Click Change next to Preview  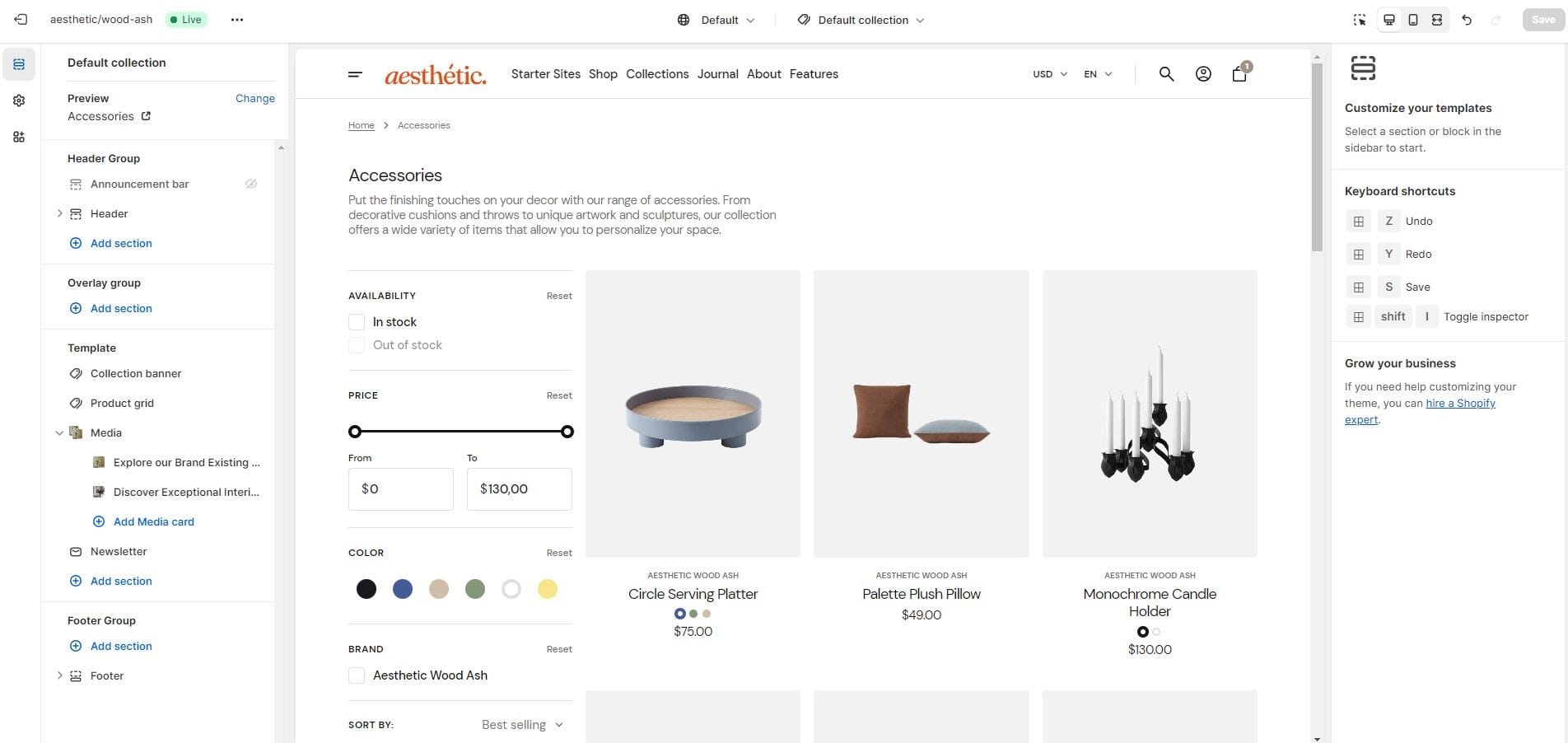(255, 98)
